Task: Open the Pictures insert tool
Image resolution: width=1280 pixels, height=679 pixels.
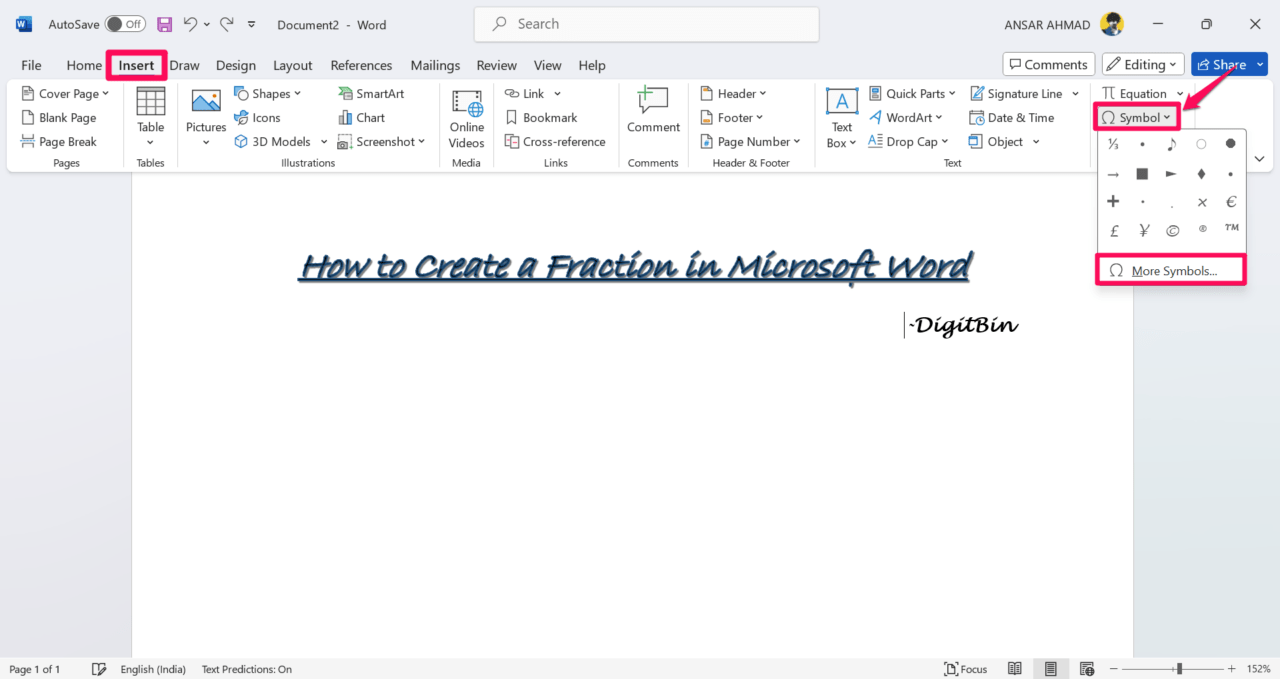Action: [205, 115]
